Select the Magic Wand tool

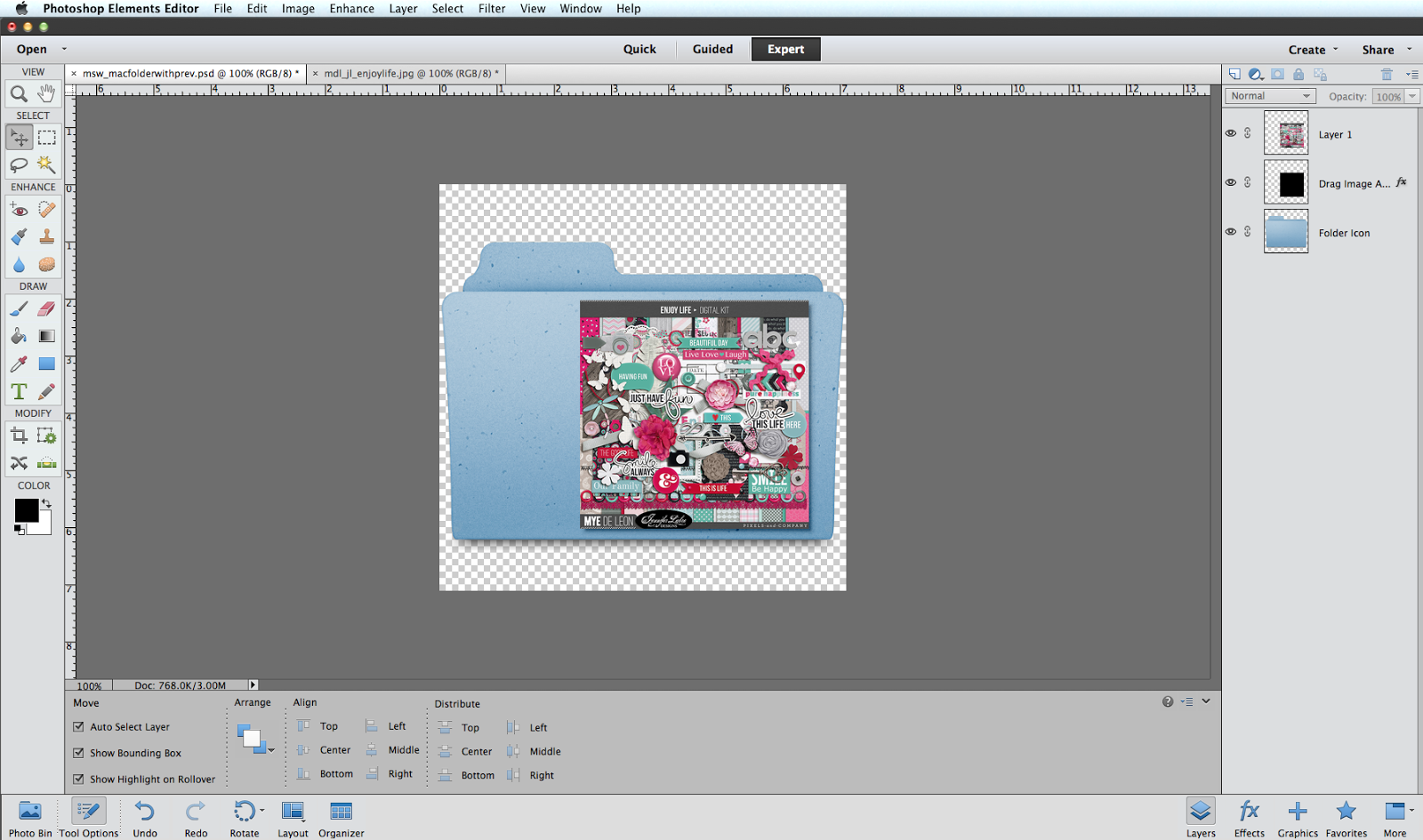tap(46, 165)
